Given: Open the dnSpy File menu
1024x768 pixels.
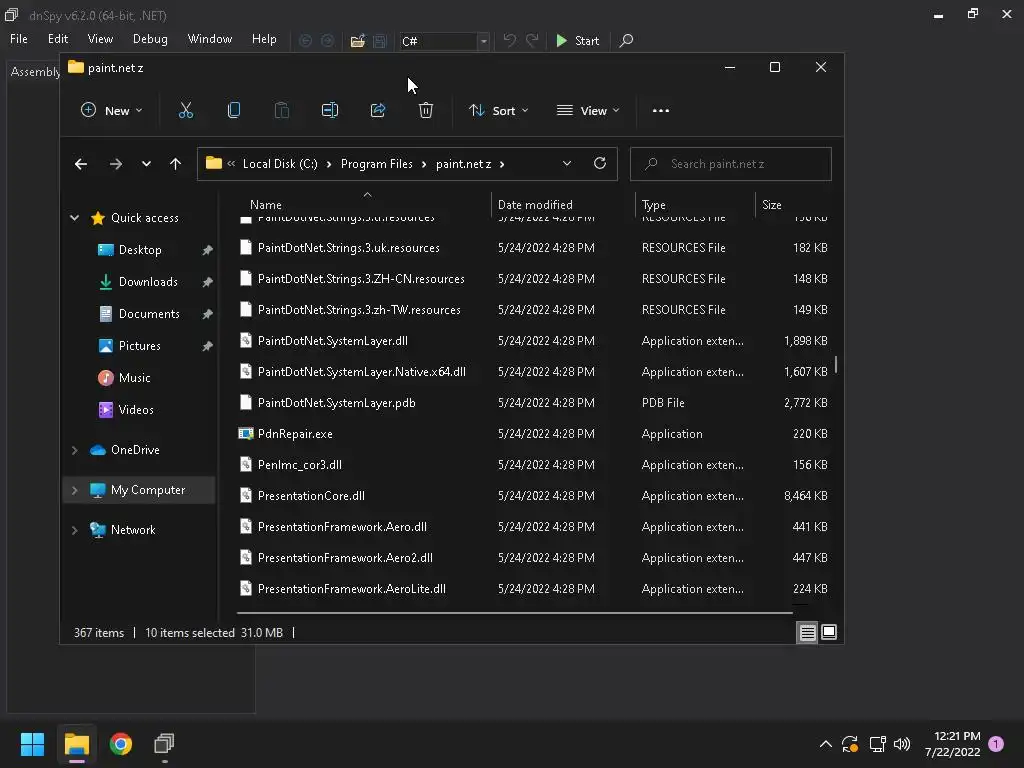Looking at the screenshot, I should (x=19, y=39).
